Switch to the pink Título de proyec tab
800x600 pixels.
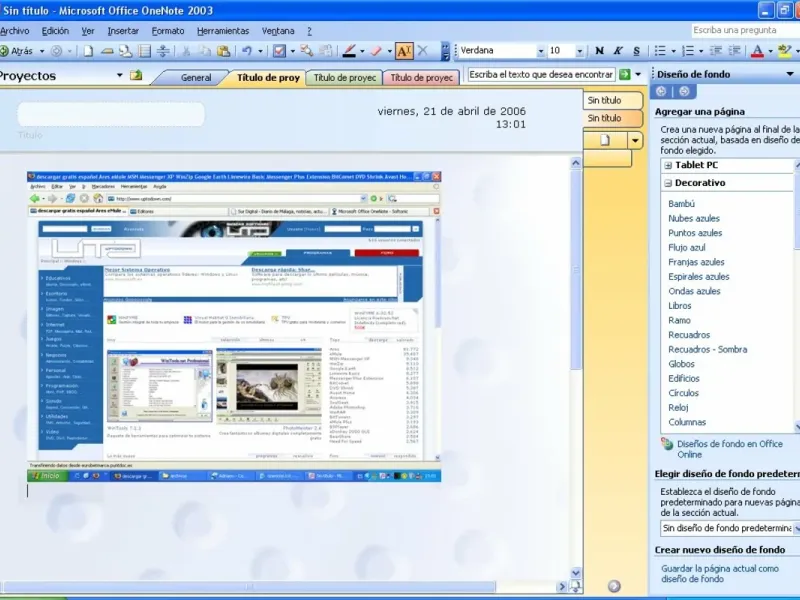[421, 78]
